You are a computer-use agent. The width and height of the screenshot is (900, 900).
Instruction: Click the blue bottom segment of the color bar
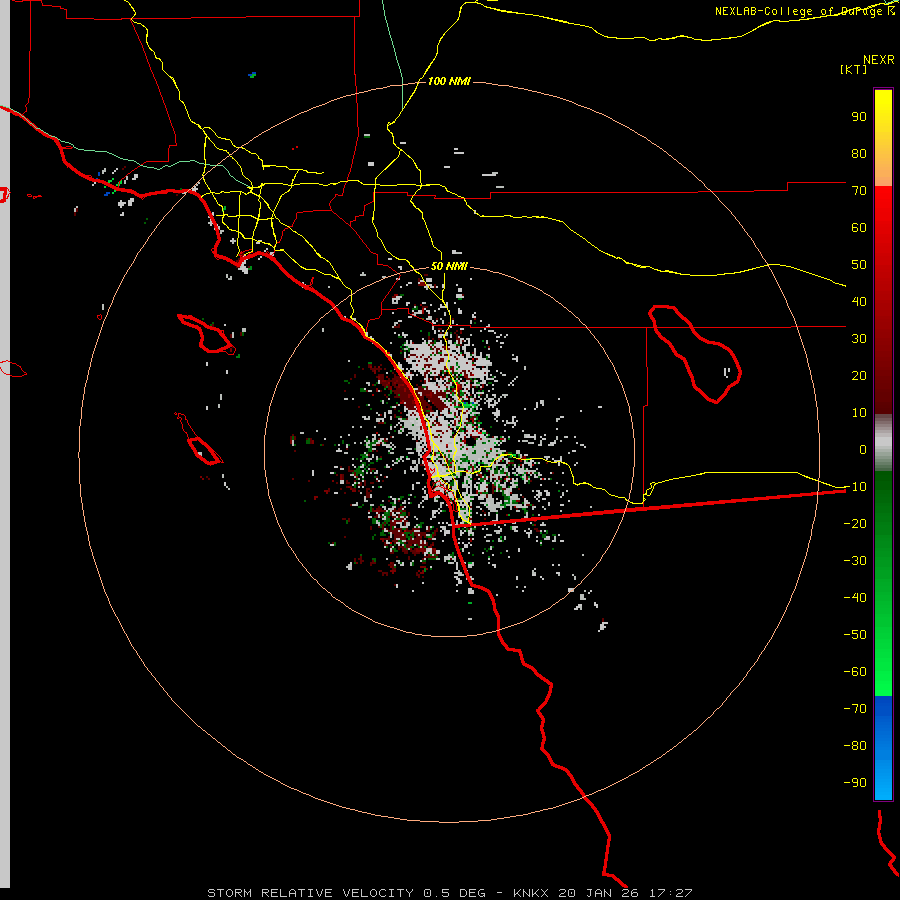(883, 748)
